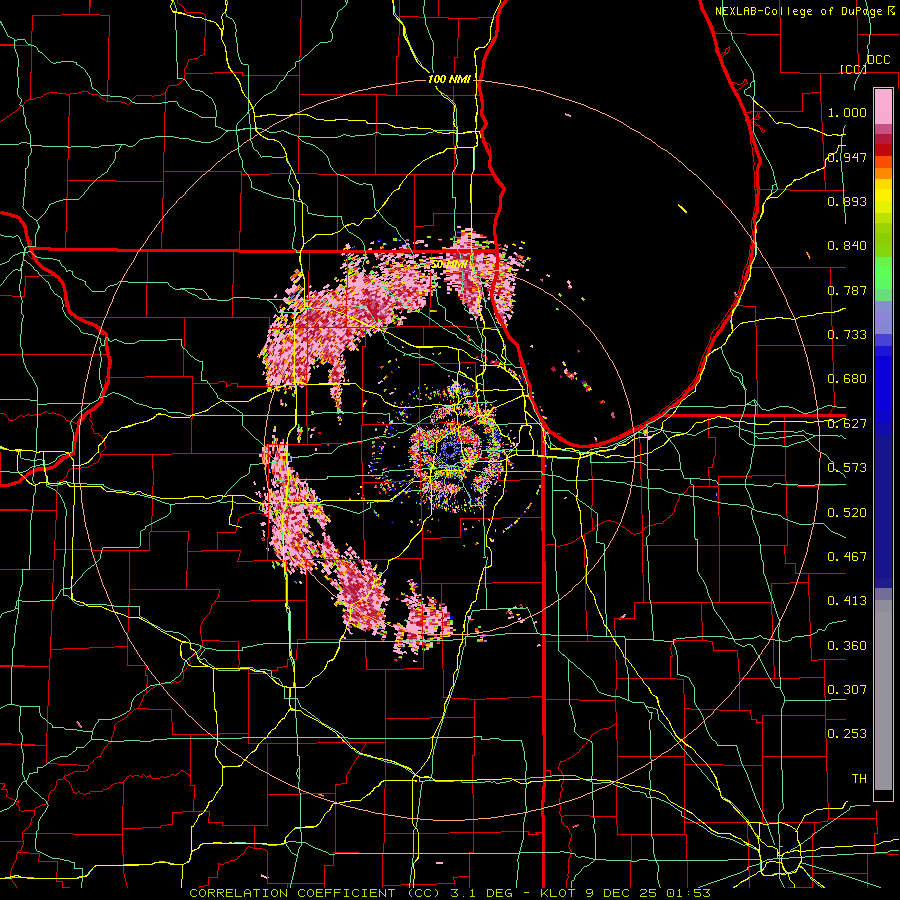Select the 0.573 legend value
Viewport: 900px width, 900px height.
click(847, 468)
